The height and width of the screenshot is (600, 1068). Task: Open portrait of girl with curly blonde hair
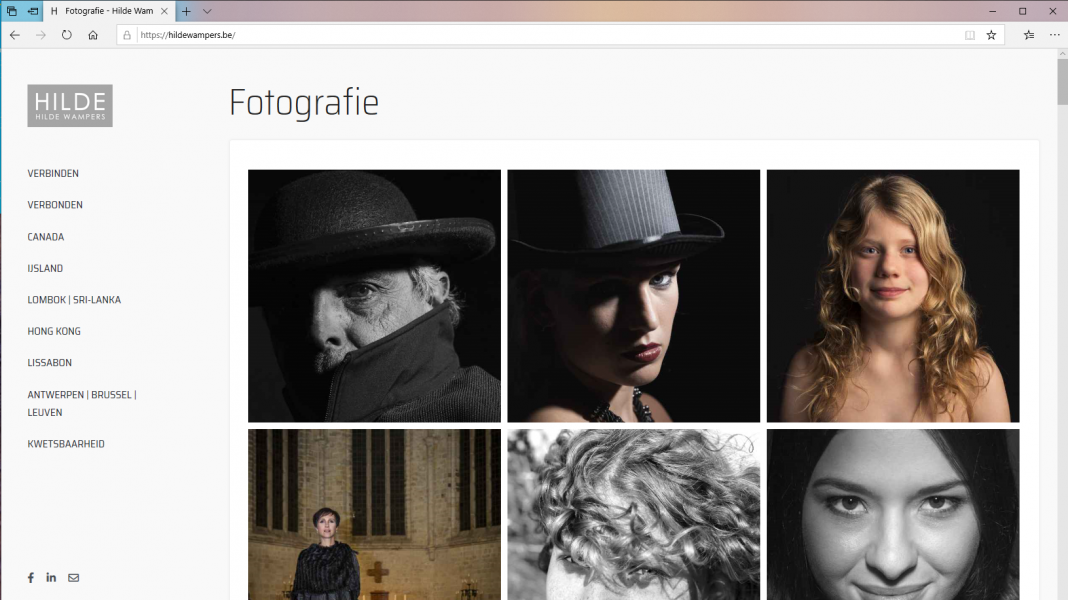[x=893, y=296]
